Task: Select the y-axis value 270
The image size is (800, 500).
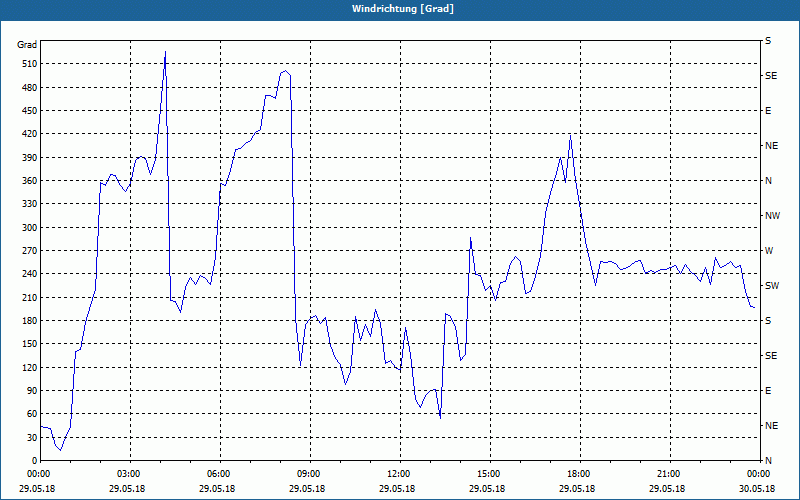Action: [30, 251]
